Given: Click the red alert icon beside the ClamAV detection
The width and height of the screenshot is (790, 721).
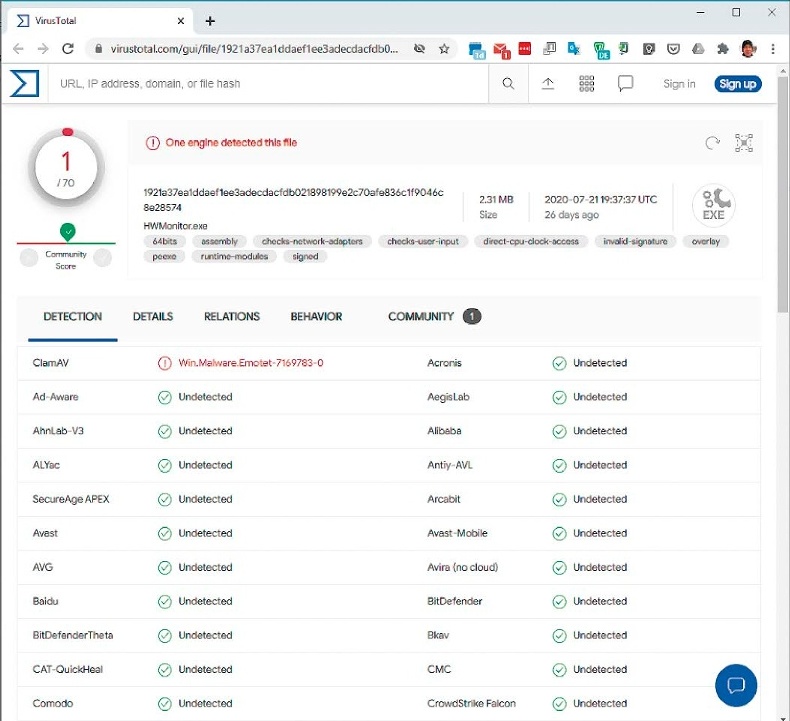Looking at the screenshot, I should click(165, 363).
